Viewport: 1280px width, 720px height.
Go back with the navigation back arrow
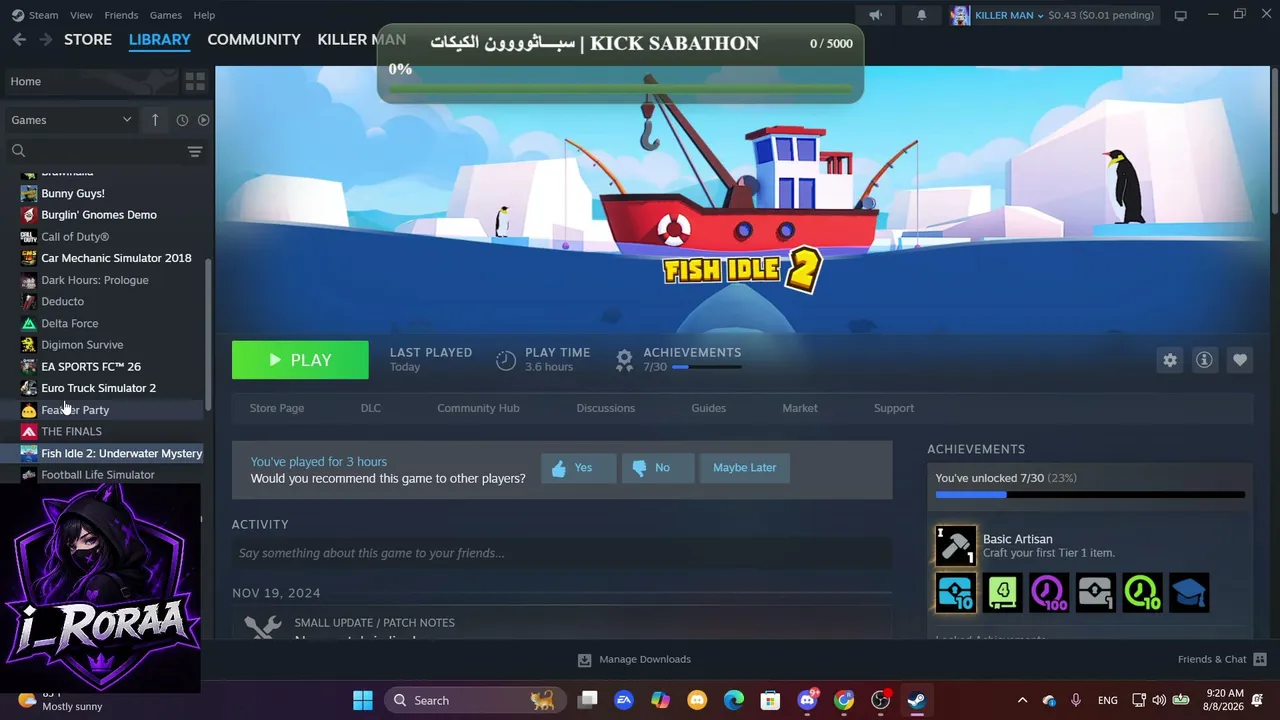pyautogui.click(x=20, y=39)
